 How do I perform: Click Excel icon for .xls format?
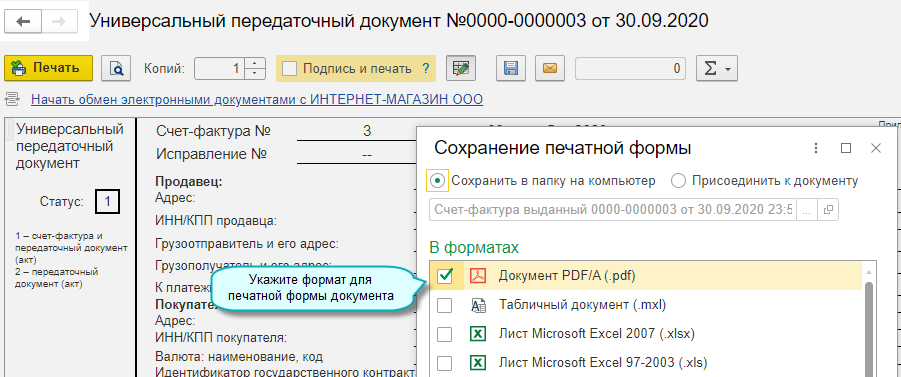pos(479,363)
